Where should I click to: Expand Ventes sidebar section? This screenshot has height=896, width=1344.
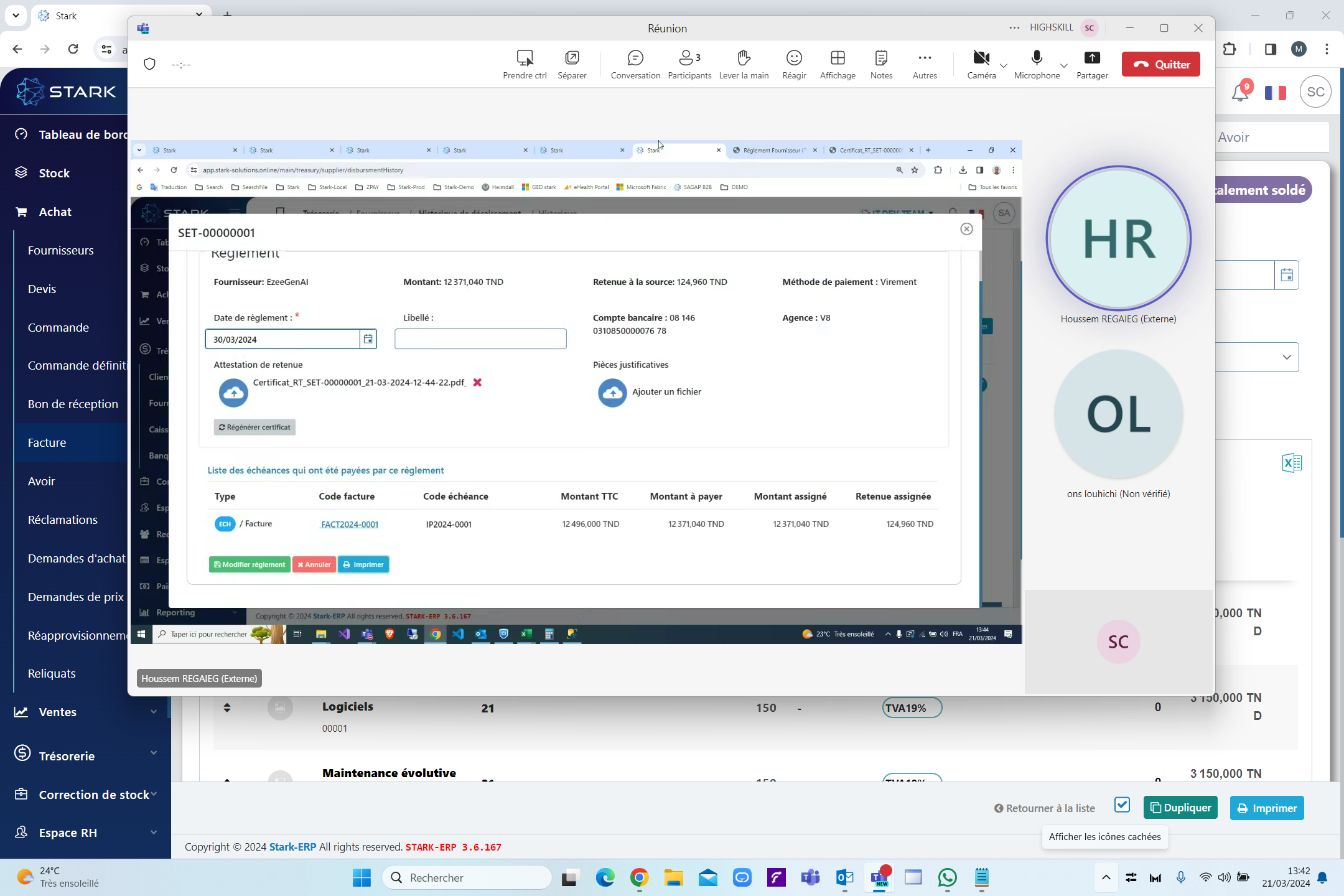click(x=85, y=712)
